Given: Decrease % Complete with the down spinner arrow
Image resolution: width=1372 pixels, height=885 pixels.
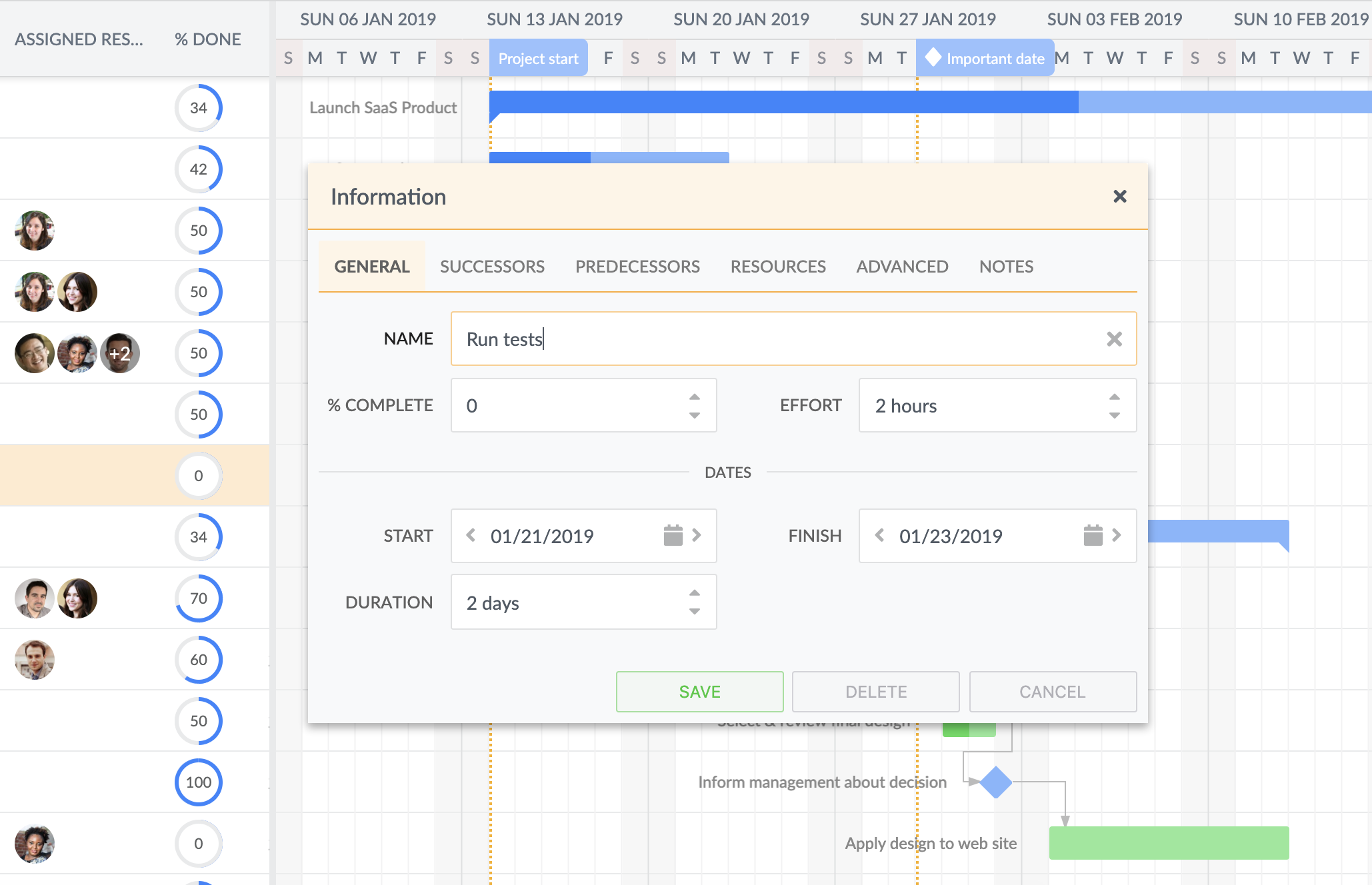Looking at the screenshot, I should [694, 416].
